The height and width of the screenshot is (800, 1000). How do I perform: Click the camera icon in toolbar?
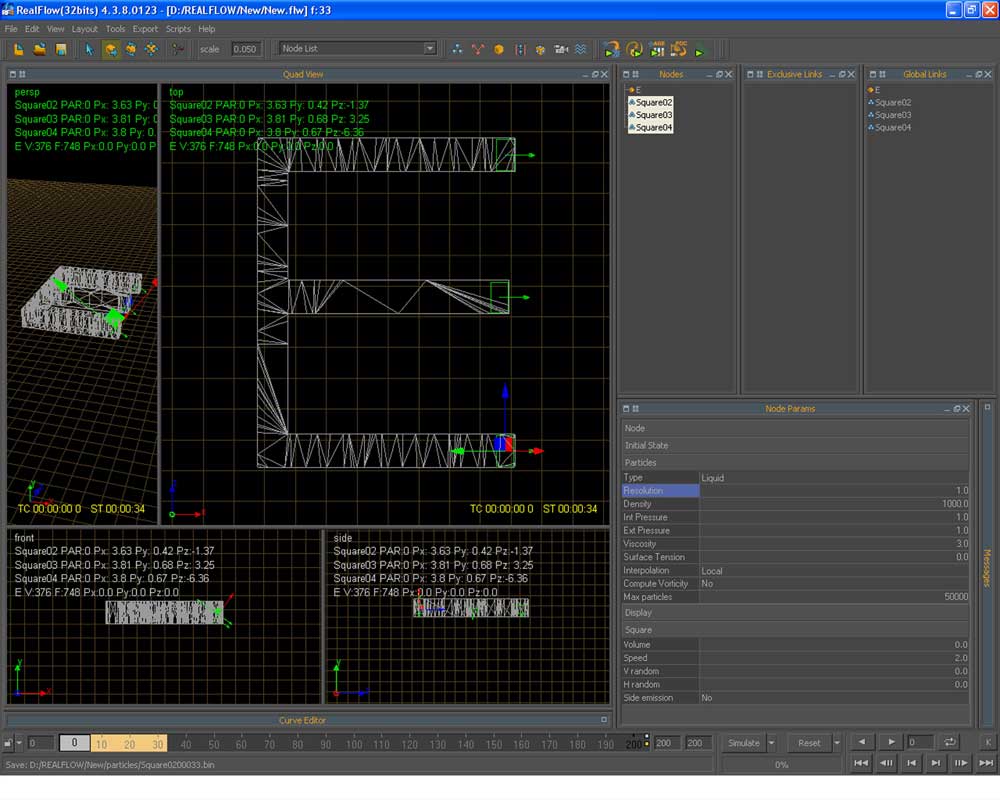click(561, 49)
